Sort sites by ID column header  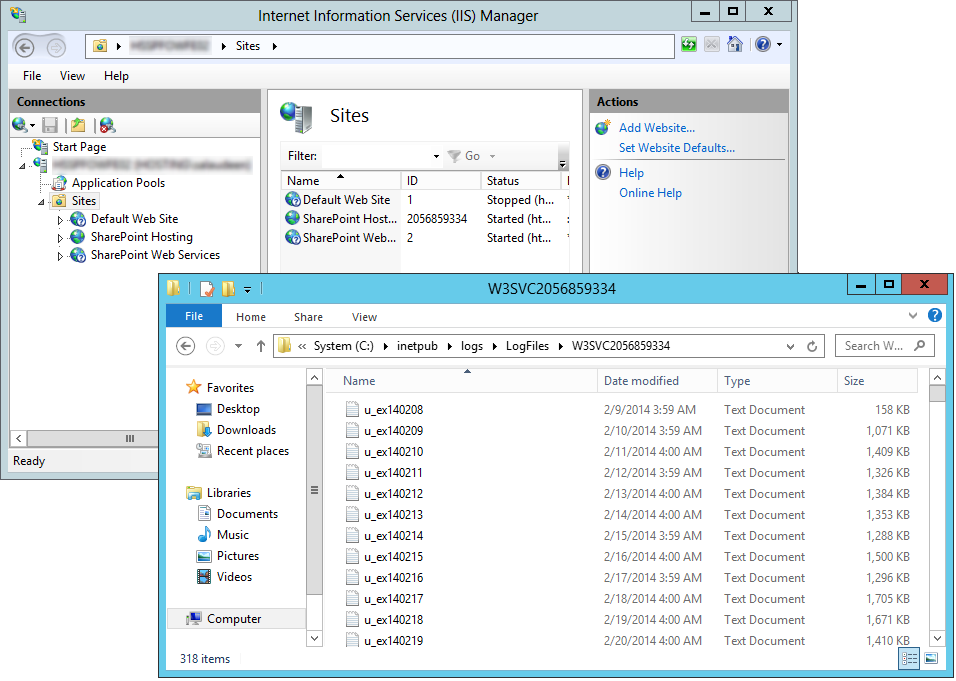[441, 180]
